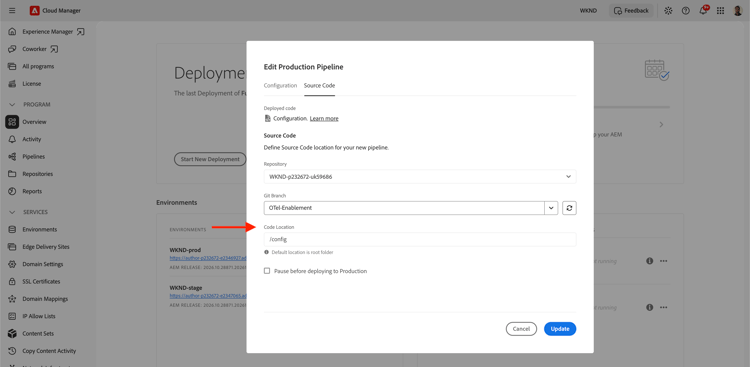The height and width of the screenshot is (367, 750).
Task: Open the Git Branch dropdown arrow
Action: point(551,208)
